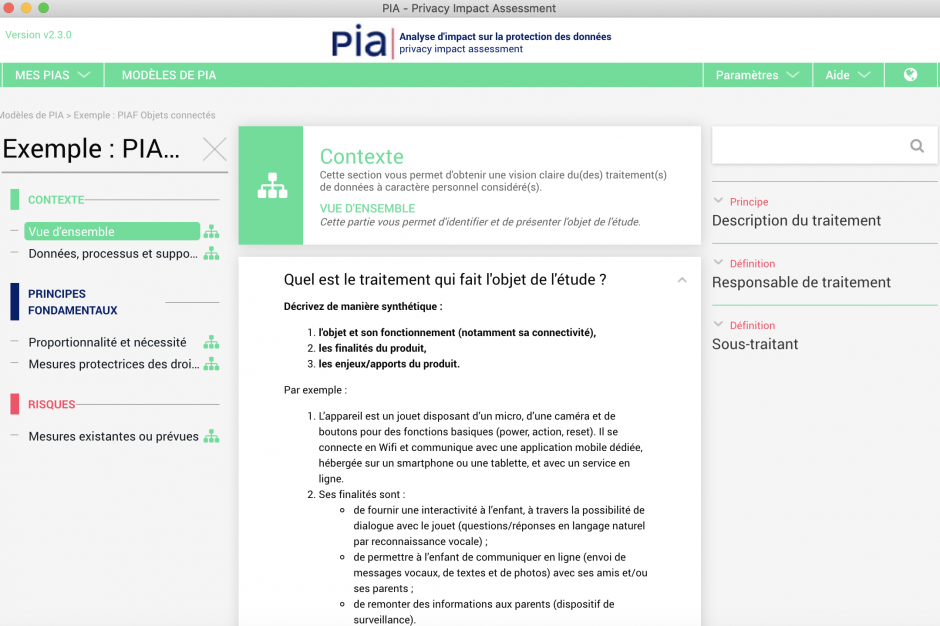Open the MES PIAS dropdown menu
The image size is (940, 626).
pos(52,75)
